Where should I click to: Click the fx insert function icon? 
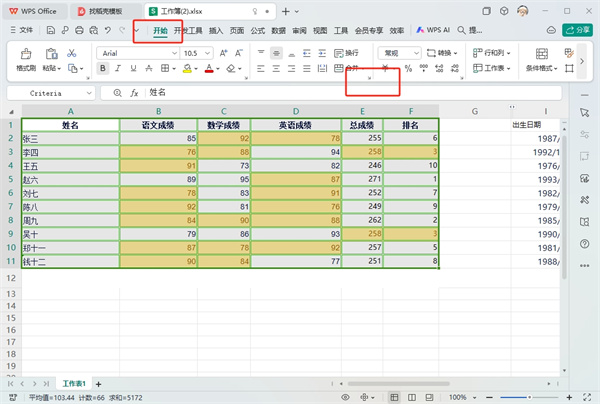tap(135, 92)
